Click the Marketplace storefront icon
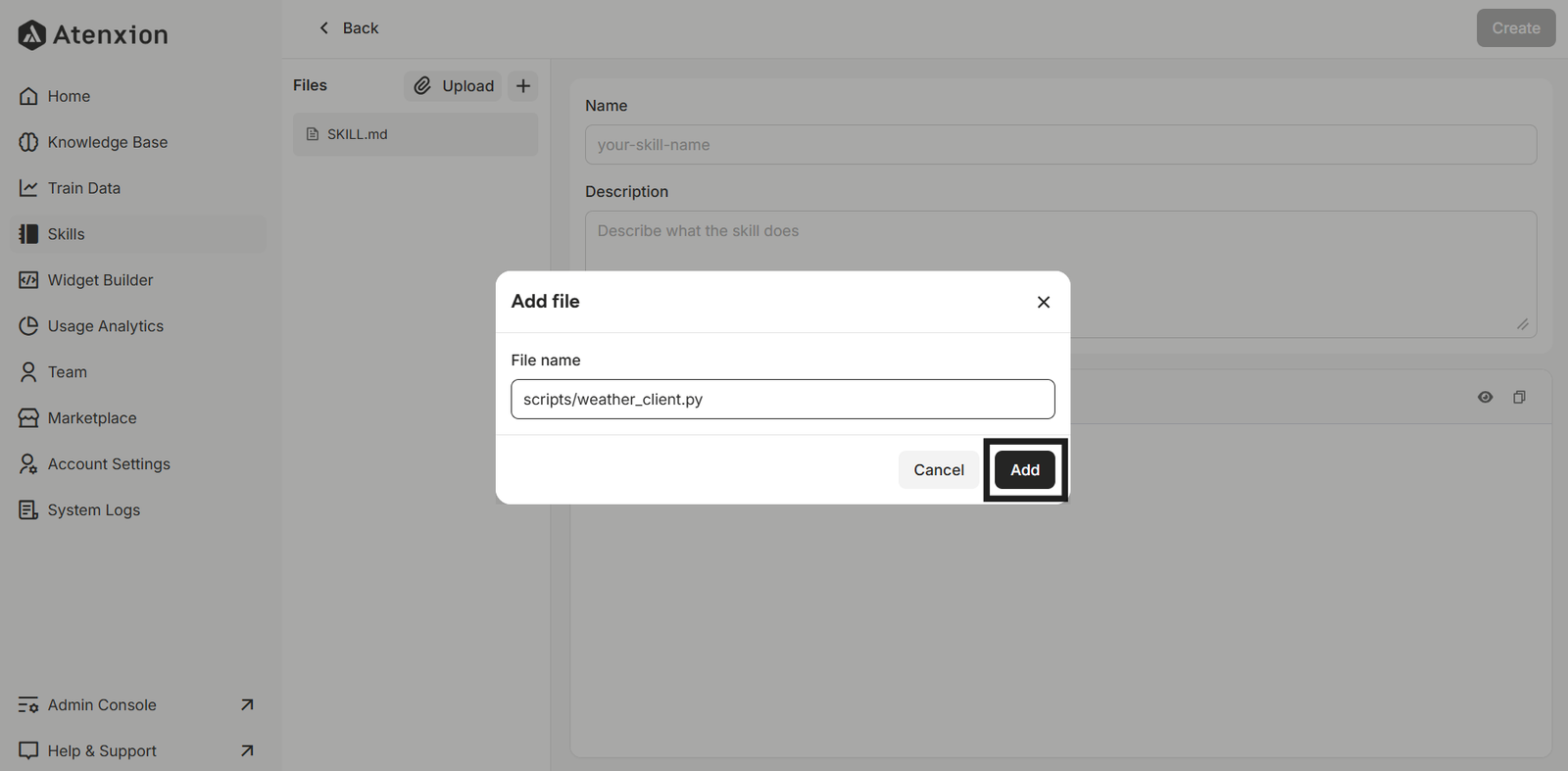The width and height of the screenshot is (1568, 771). (x=28, y=418)
